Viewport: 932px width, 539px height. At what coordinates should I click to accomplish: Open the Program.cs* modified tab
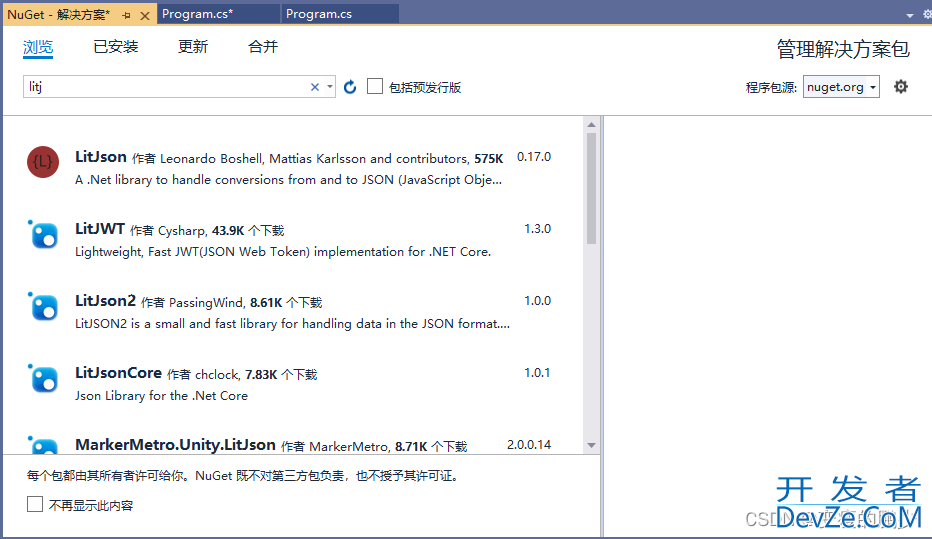tap(218, 14)
